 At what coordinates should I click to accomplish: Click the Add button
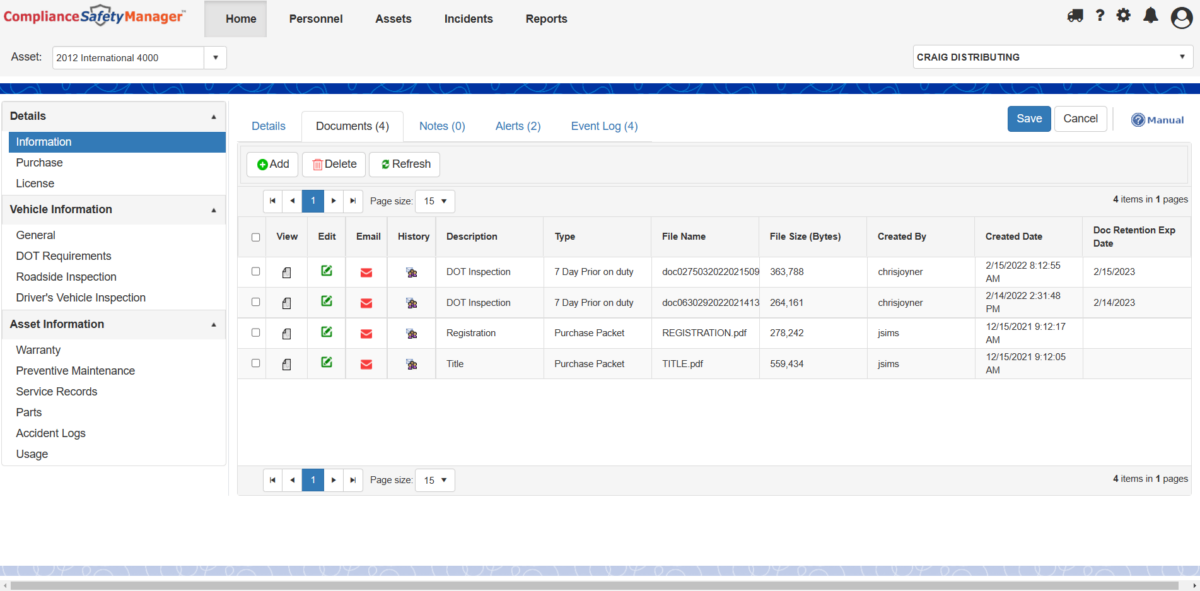[x=272, y=164]
